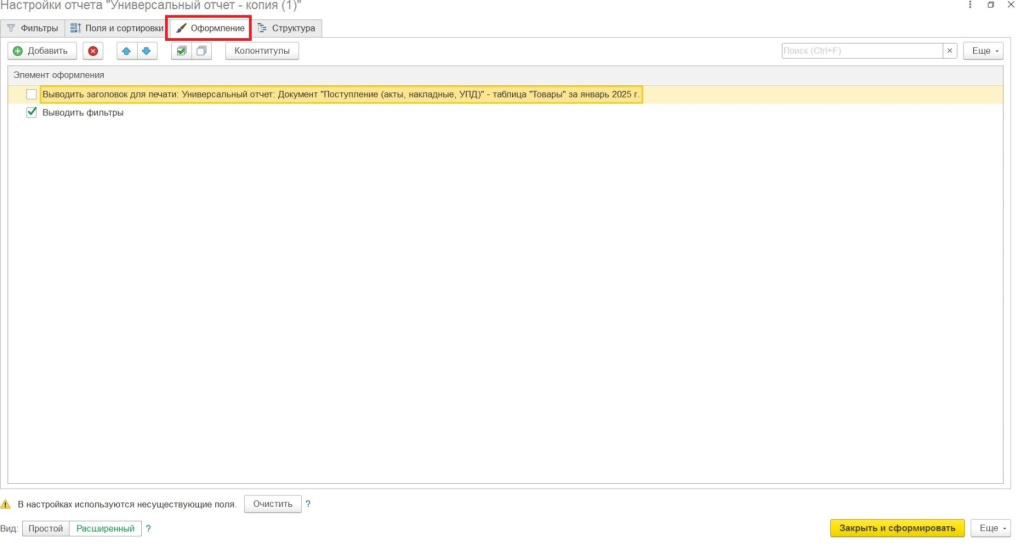Enable the print header checkbox

coord(32,94)
